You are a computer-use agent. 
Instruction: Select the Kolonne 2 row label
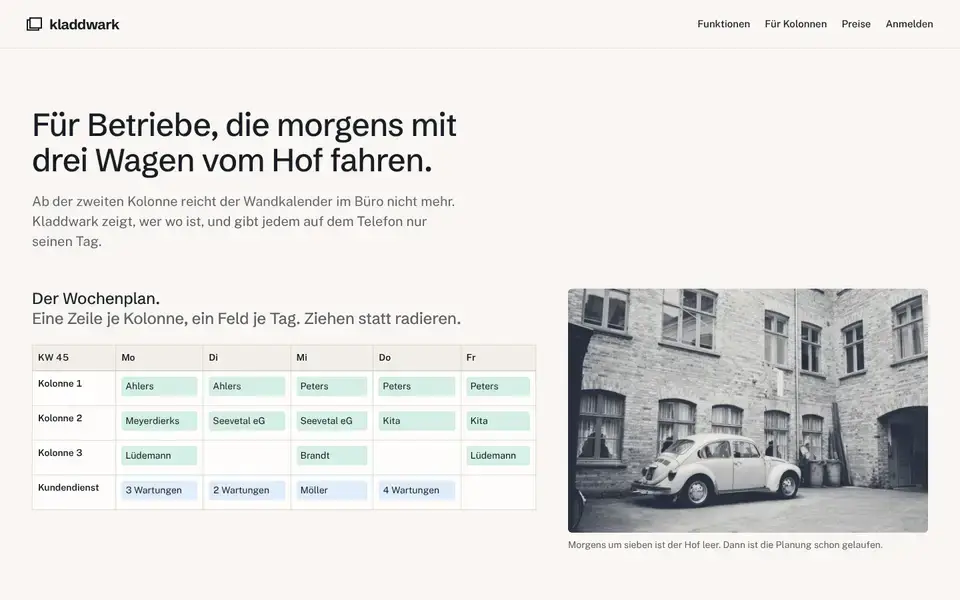point(60,418)
